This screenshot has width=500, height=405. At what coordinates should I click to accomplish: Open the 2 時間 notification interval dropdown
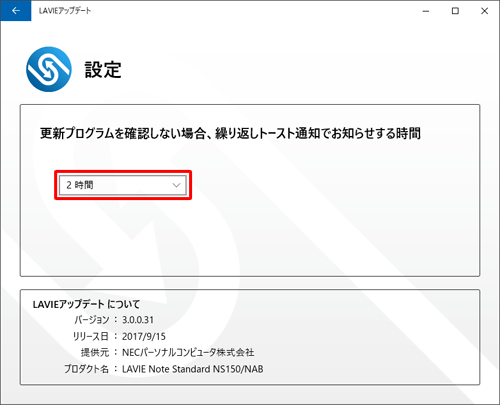point(123,185)
